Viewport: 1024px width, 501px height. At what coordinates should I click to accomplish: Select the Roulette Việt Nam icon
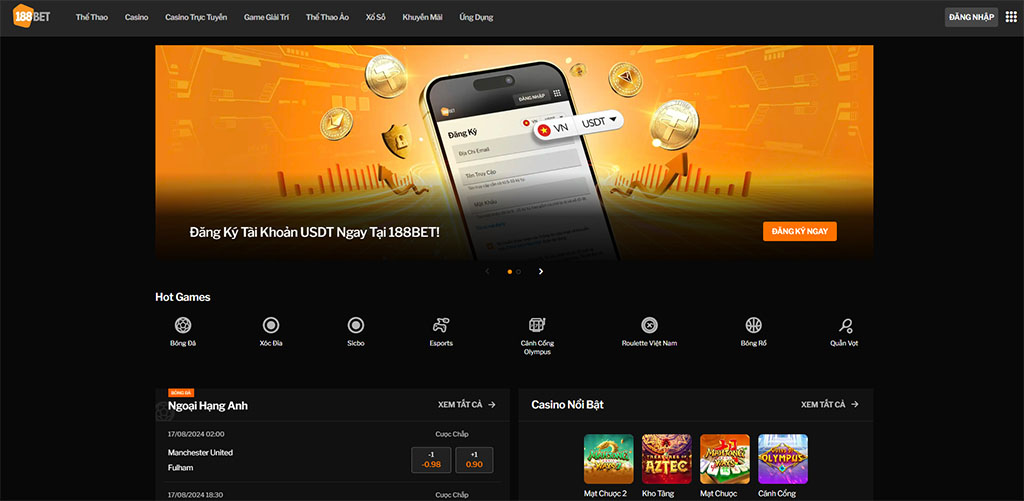[649, 325]
